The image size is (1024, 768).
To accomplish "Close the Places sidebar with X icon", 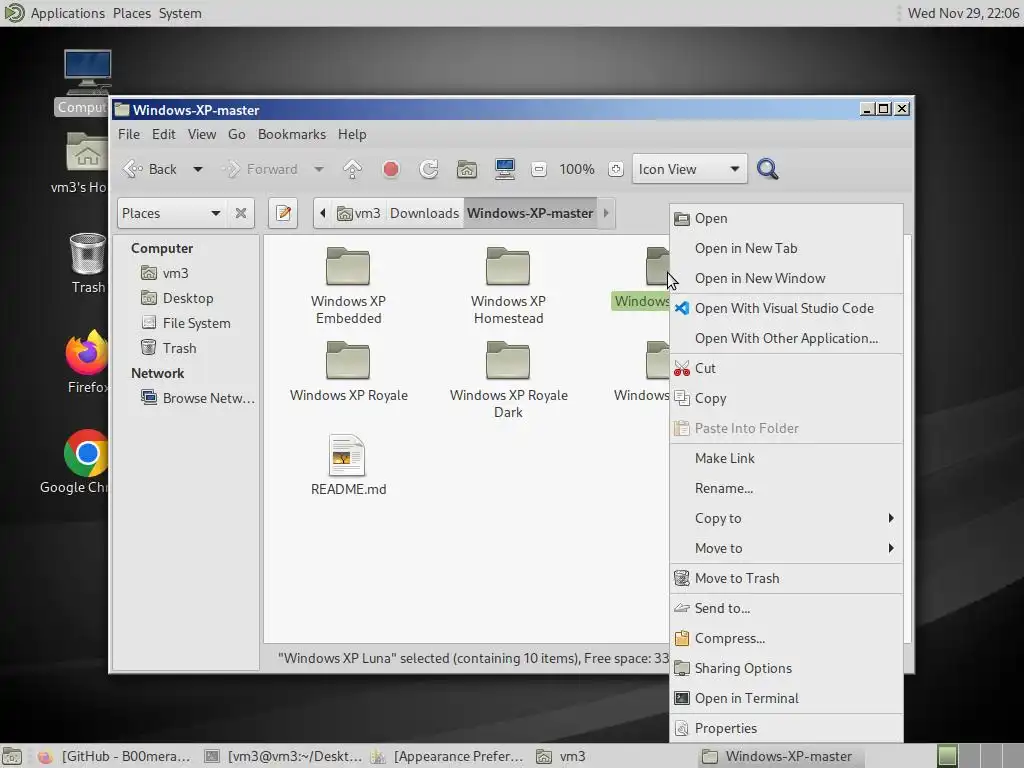I will coord(241,213).
